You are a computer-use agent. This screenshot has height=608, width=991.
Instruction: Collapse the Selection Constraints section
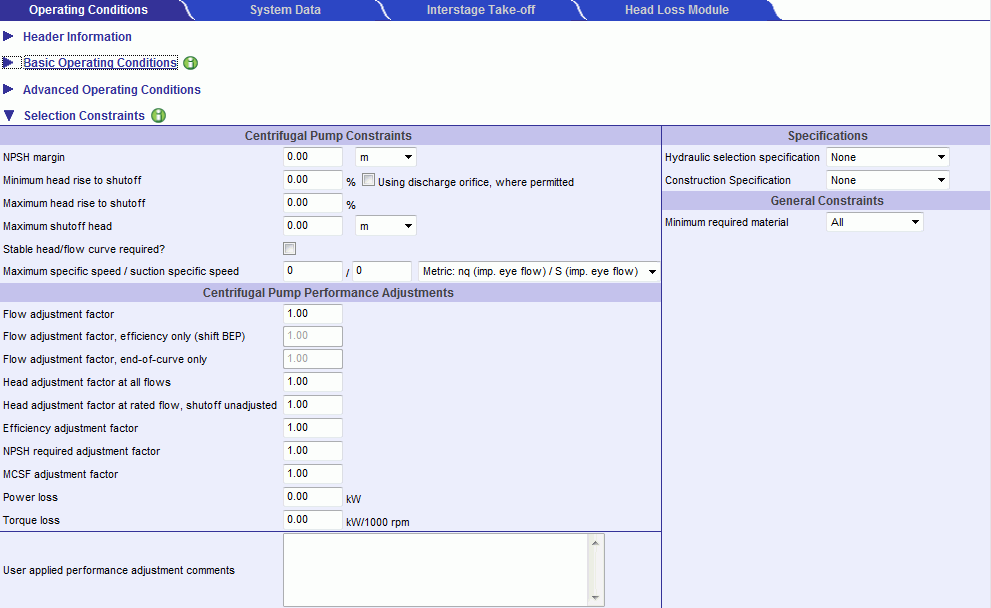click(x=9, y=116)
